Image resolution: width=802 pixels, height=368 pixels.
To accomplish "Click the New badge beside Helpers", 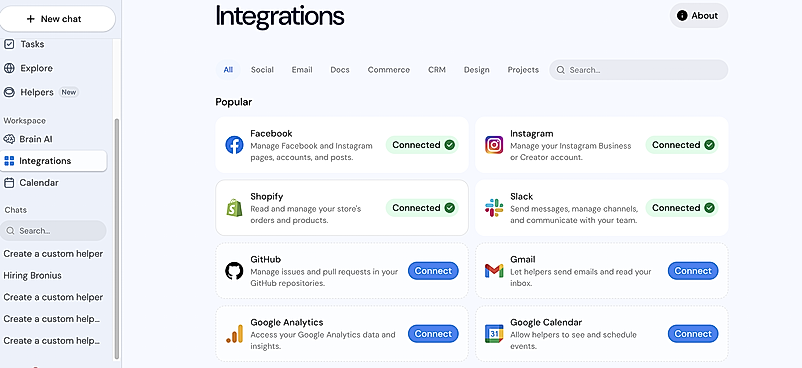I will (69, 92).
